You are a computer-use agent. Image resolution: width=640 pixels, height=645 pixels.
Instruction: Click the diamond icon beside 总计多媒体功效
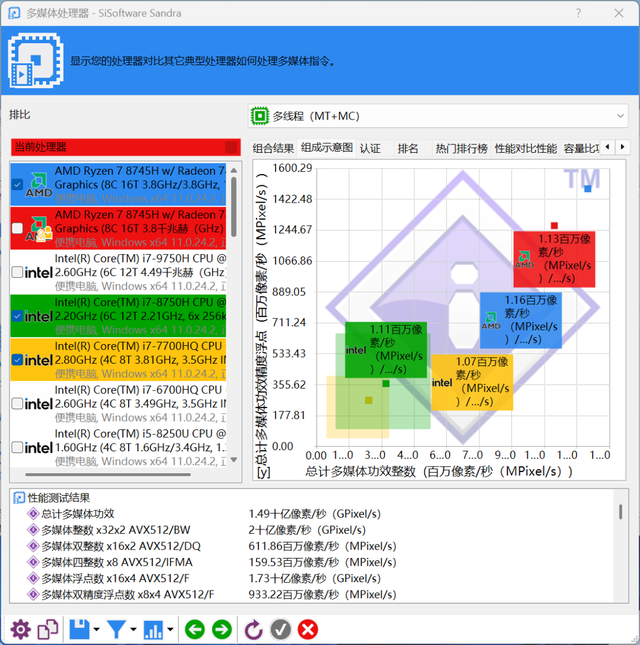coord(33,514)
